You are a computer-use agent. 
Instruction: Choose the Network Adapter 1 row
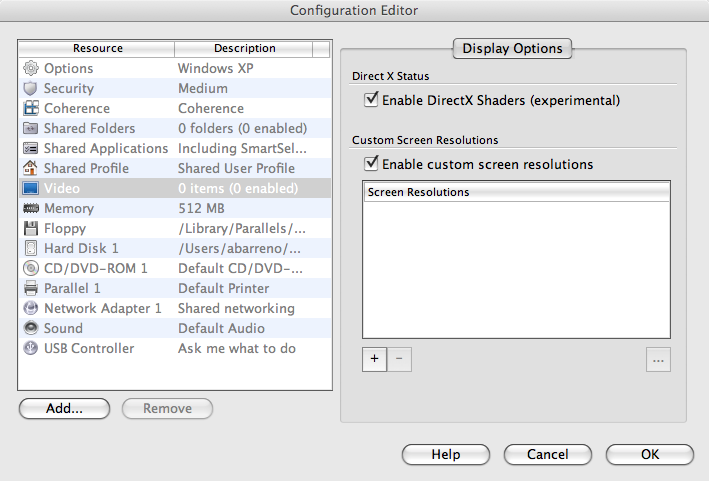tap(102, 308)
